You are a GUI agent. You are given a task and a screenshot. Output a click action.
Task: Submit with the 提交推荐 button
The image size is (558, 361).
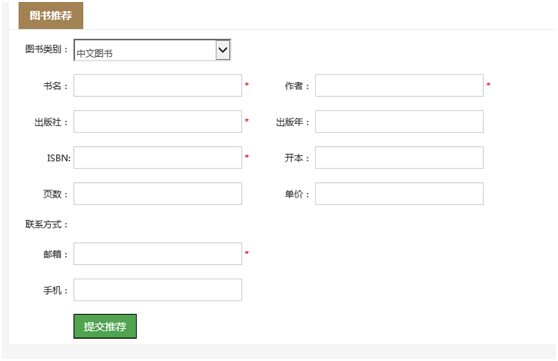(105, 326)
